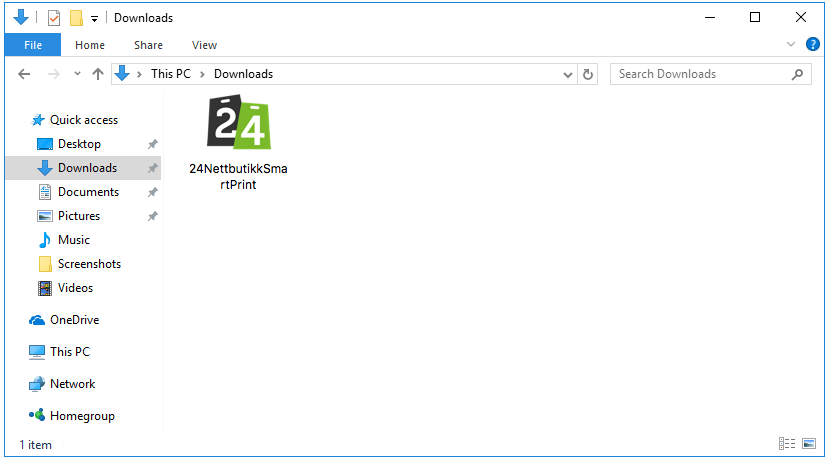
Task: Open Help with the question mark icon
Action: (x=813, y=44)
